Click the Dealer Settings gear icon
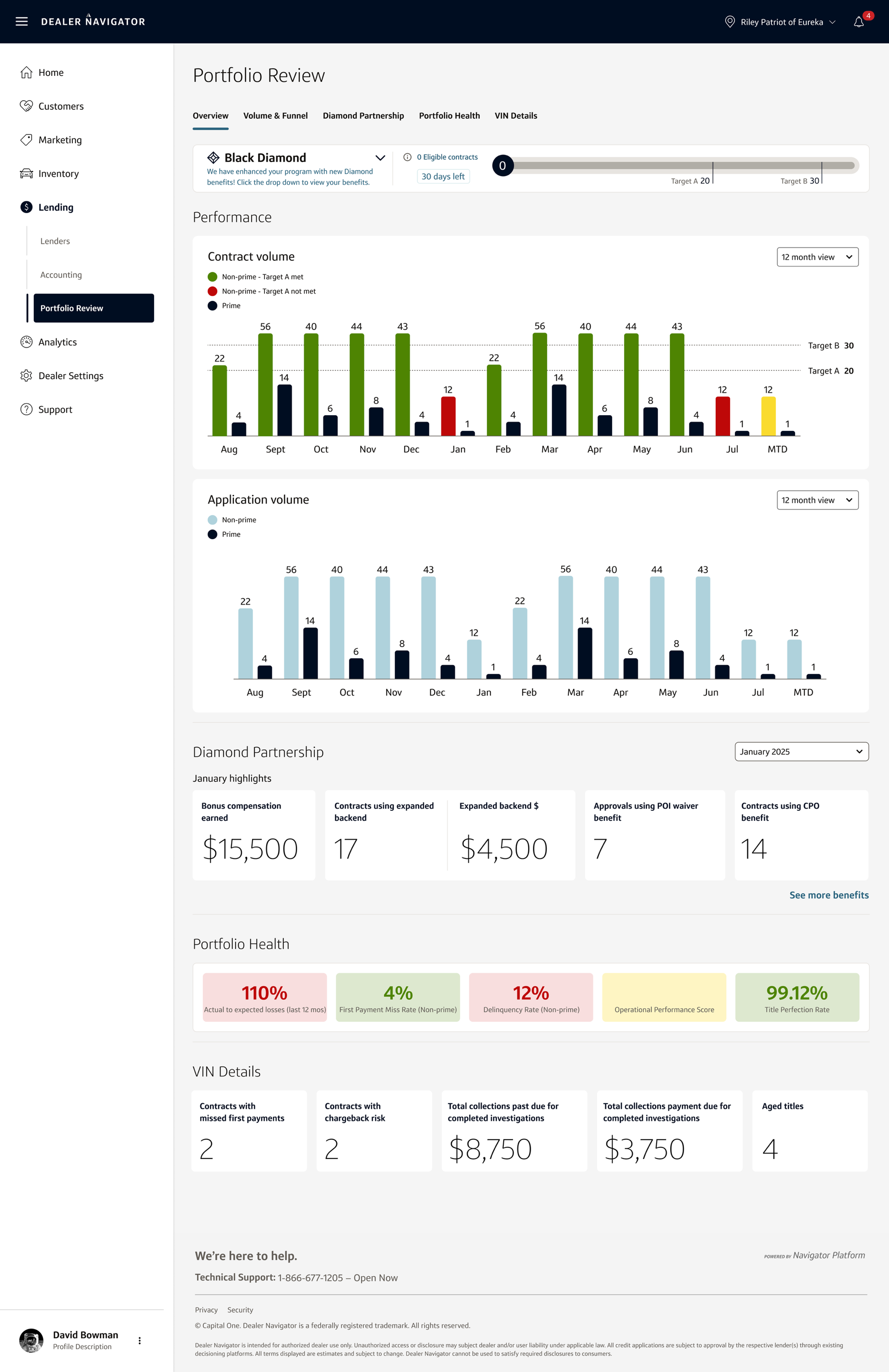This screenshot has width=889, height=1372. click(26, 376)
